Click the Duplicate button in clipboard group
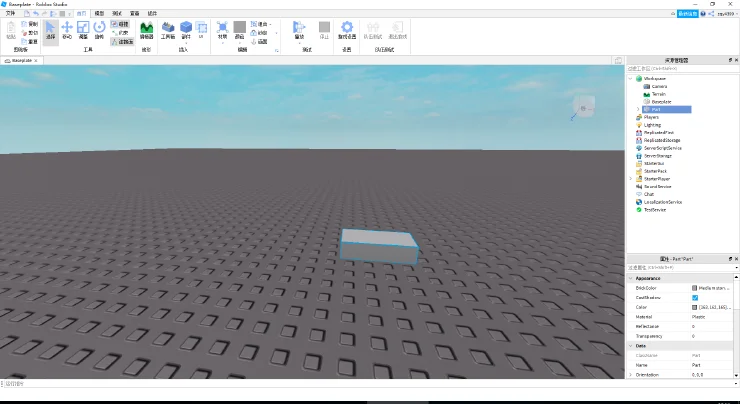 click(30, 42)
